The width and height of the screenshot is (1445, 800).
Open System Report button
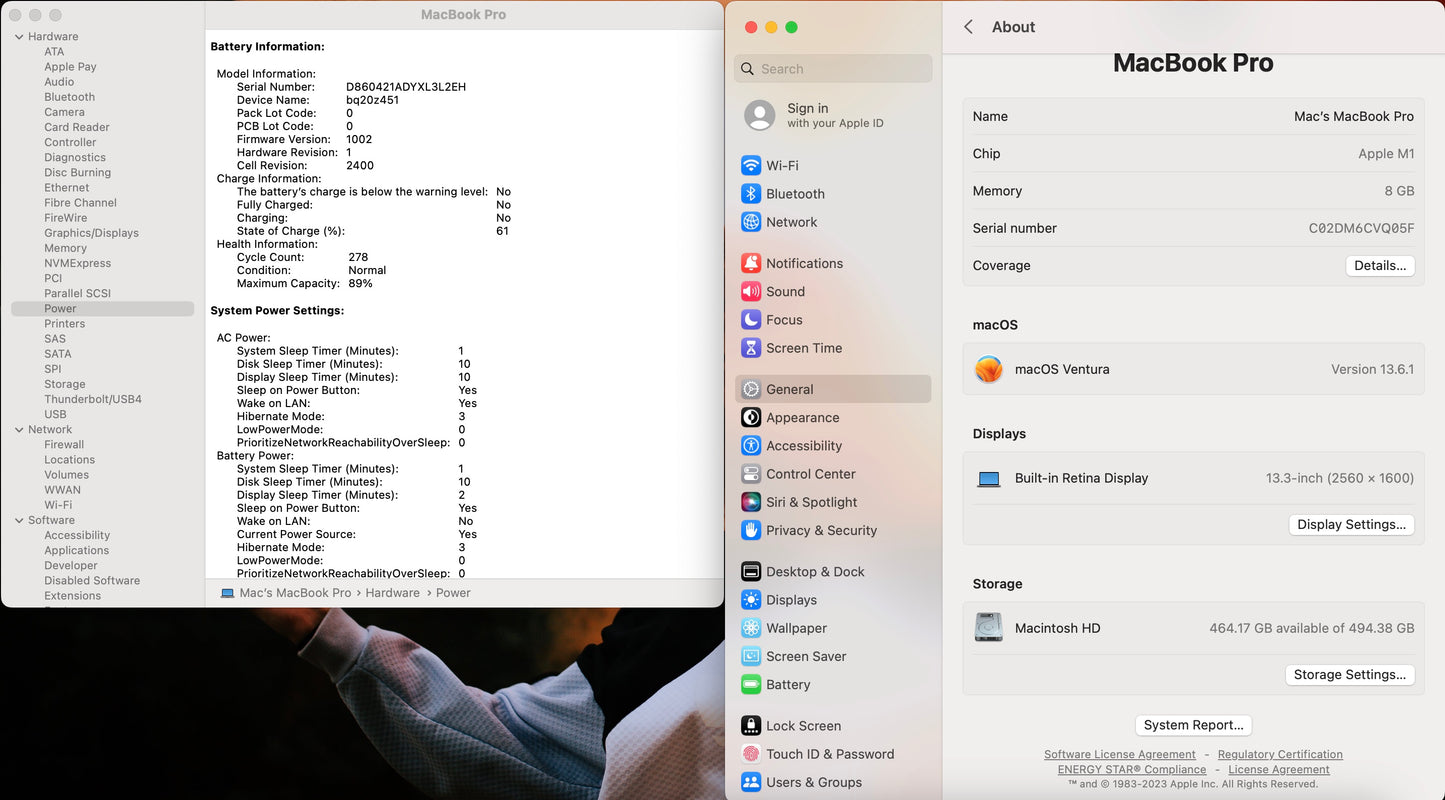point(1193,725)
